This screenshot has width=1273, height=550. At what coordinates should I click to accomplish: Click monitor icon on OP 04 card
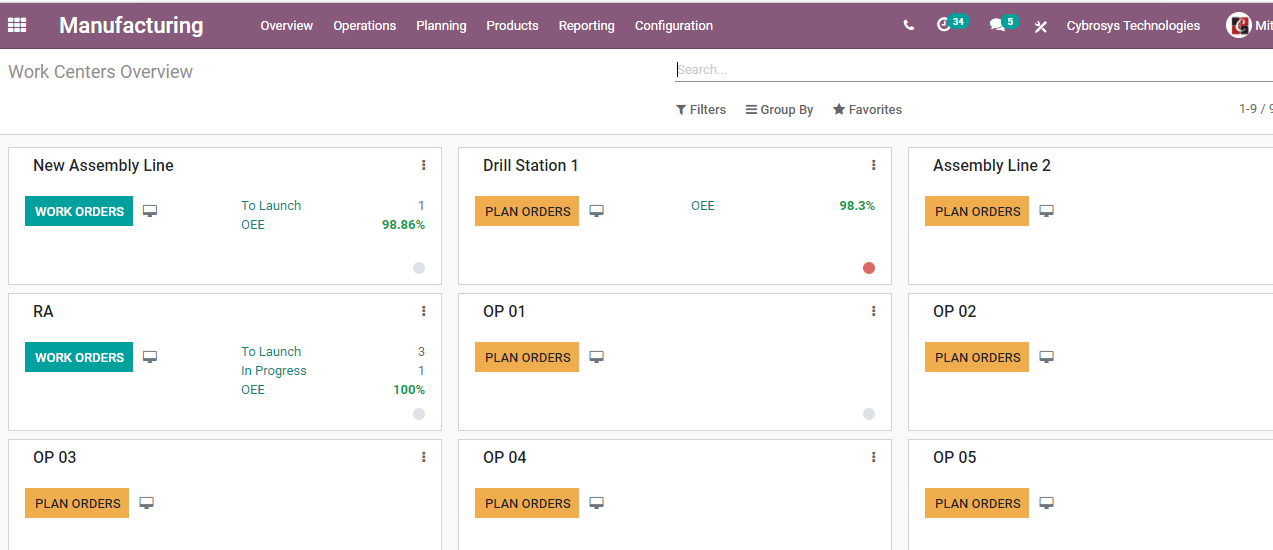(596, 503)
